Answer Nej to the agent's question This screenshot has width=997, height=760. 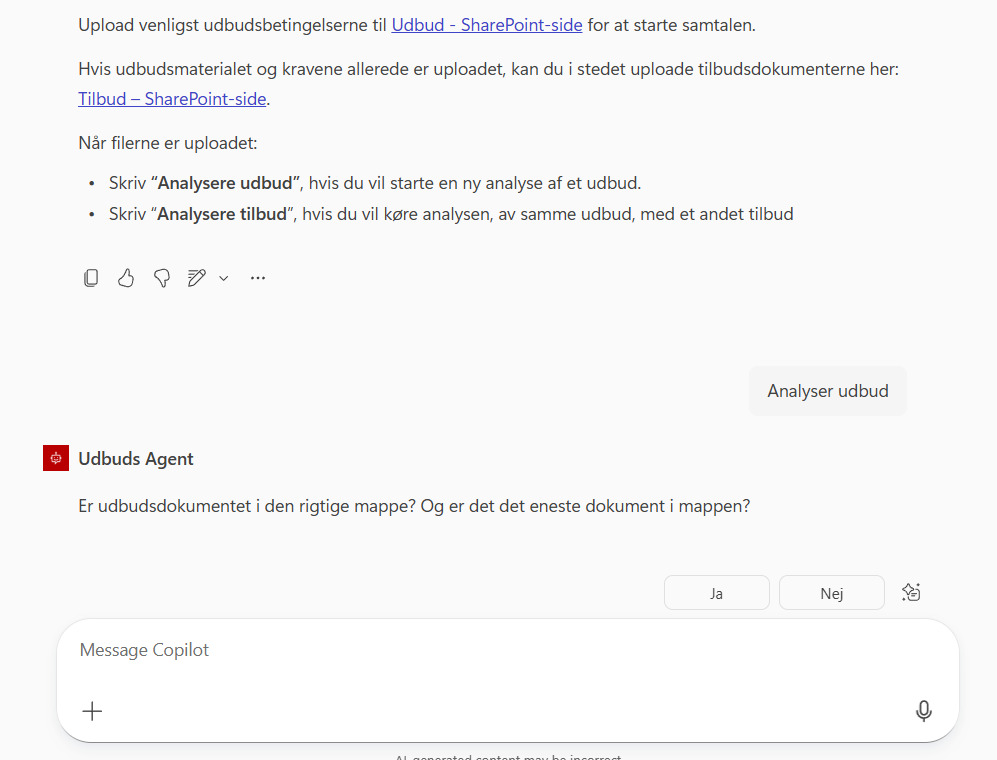click(x=831, y=592)
